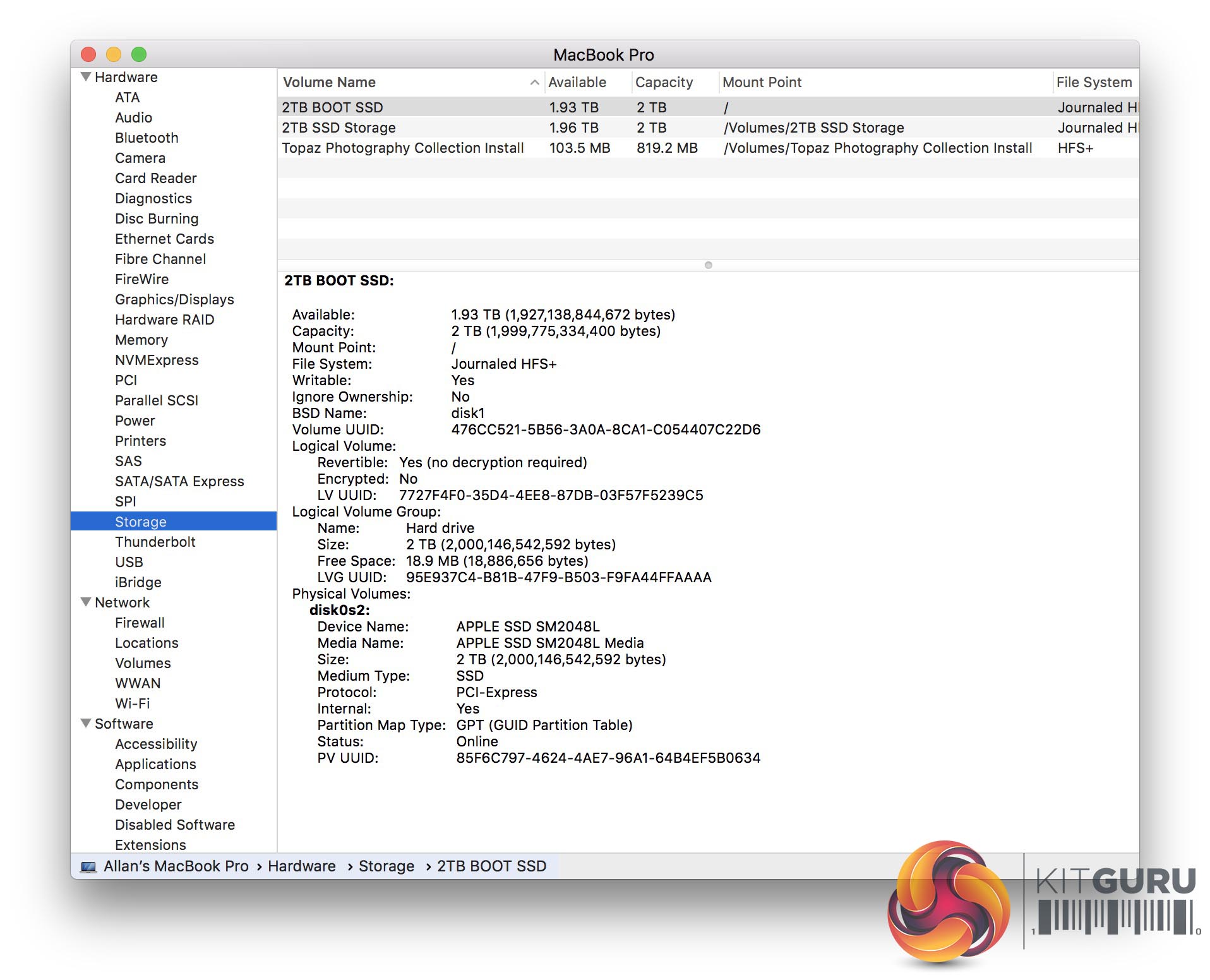Open the SAS entry
Screen dimensions: 1210x980
pyautogui.click(x=128, y=461)
